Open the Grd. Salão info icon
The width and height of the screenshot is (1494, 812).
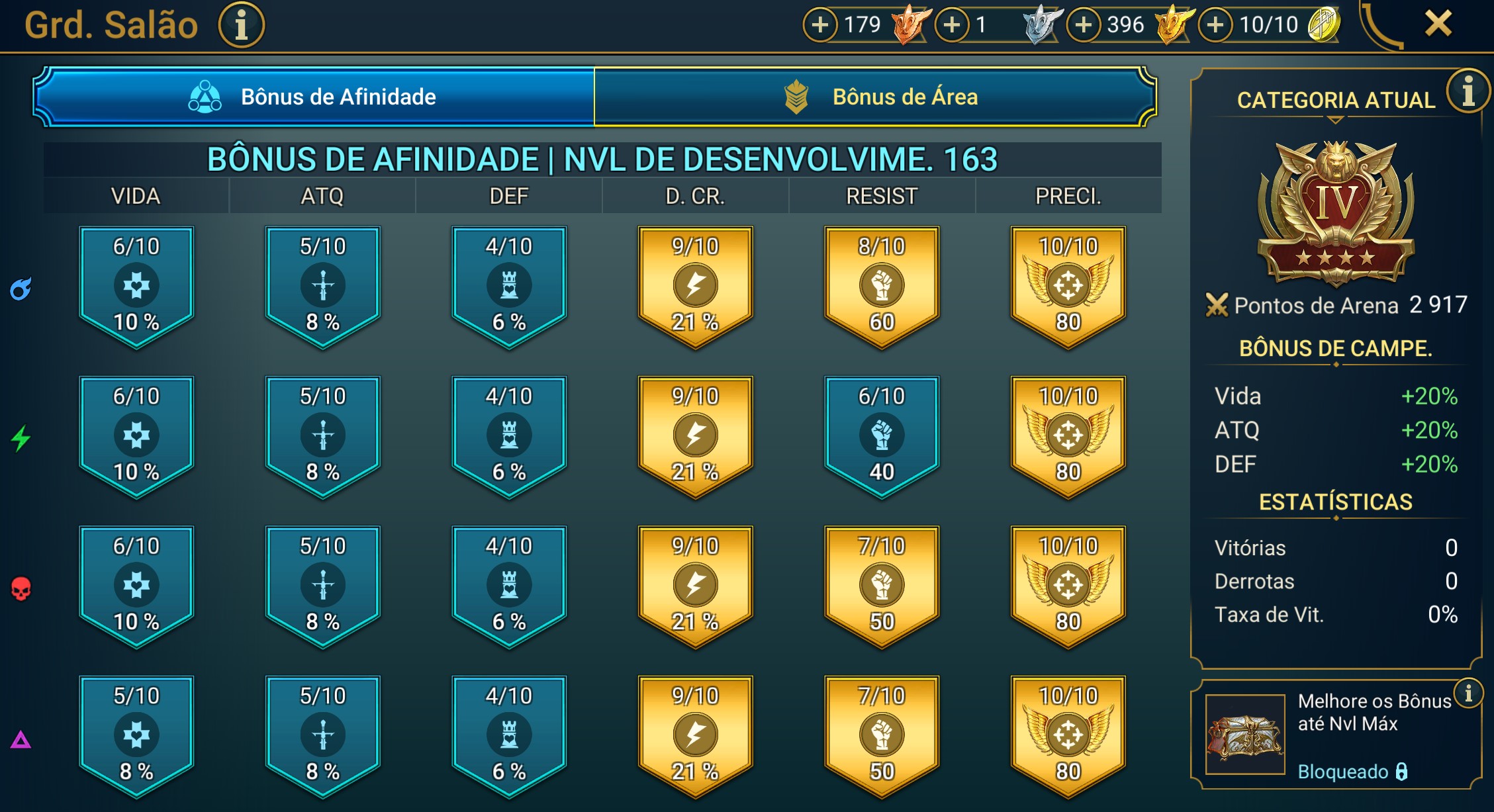point(241,25)
